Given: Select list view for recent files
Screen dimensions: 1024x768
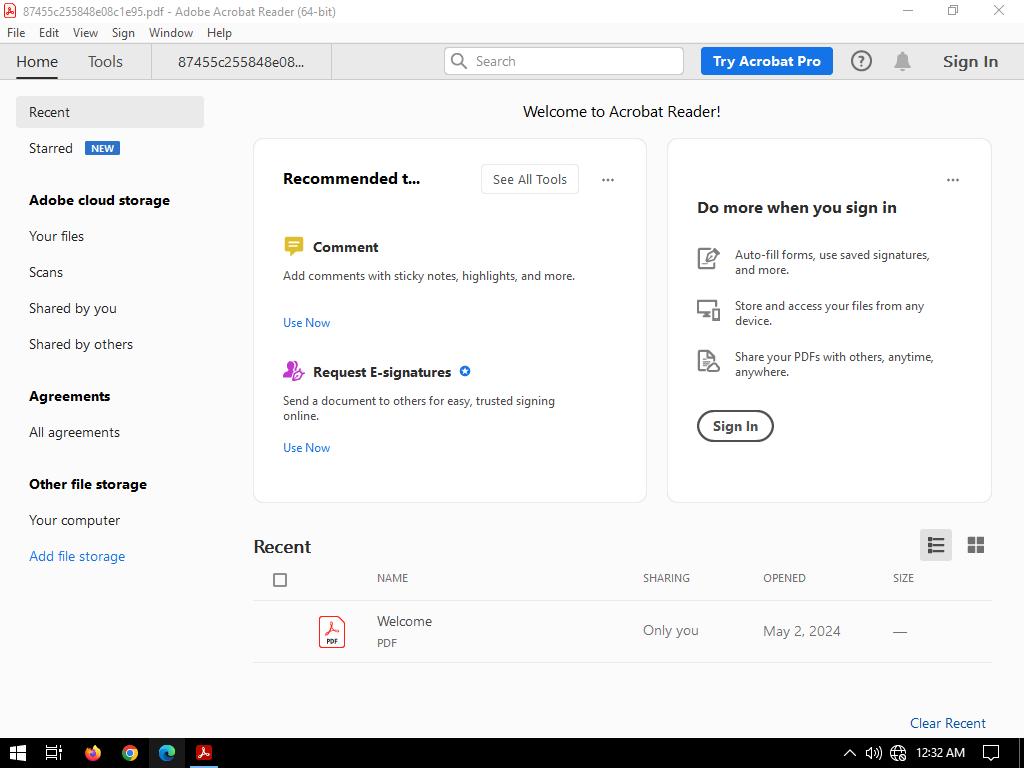Looking at the screenshot, I should (x=936, y=545).
